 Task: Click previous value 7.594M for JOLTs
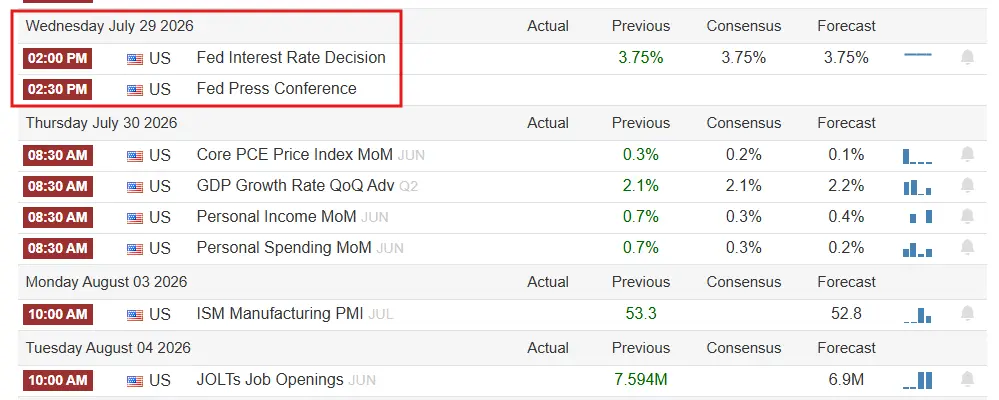click(641, 380)
